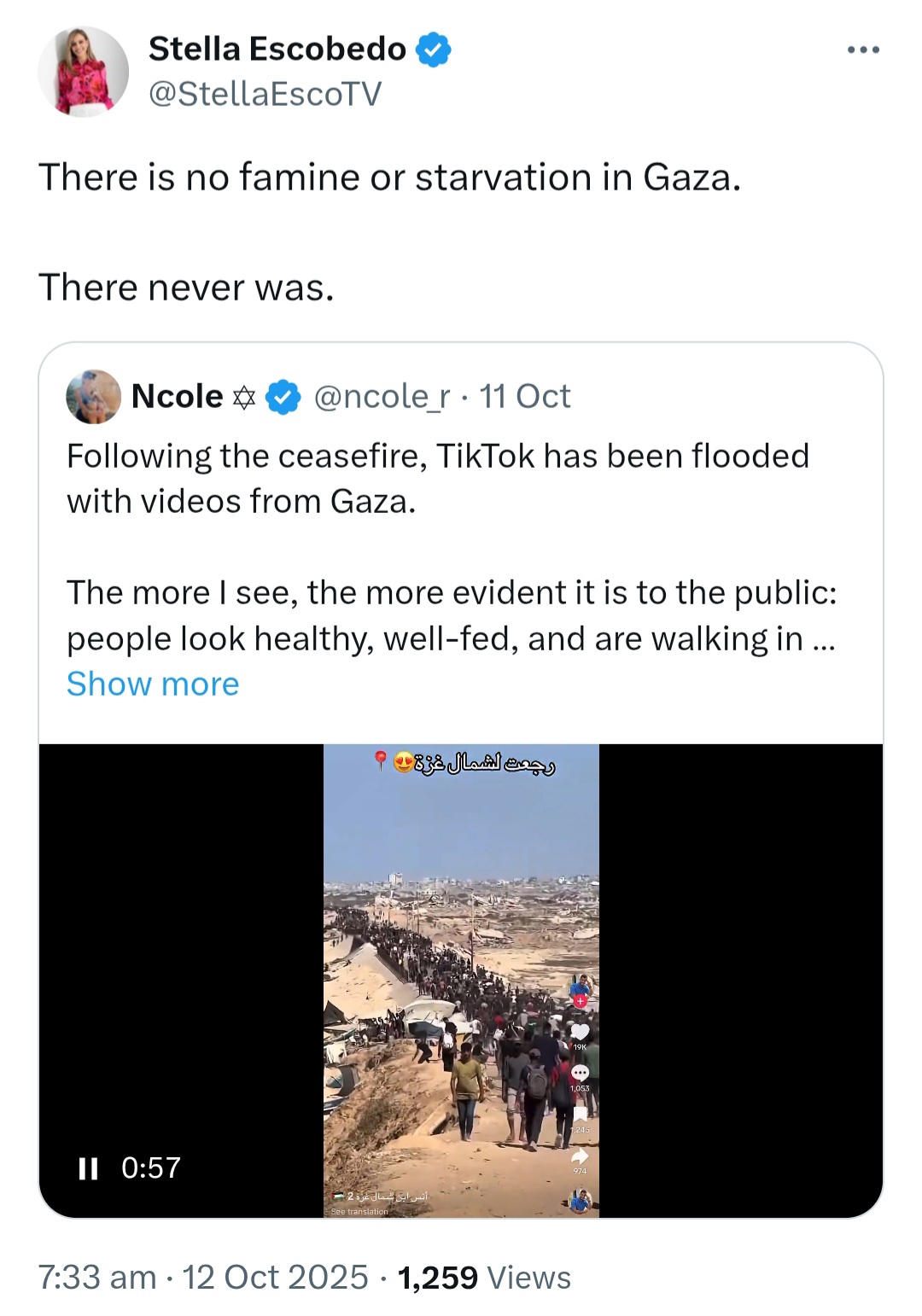Expand the quoted tweet with Show more
The width and height of the screenshot is (922, 1316).
pyautogui.click(x=153, y=684)
